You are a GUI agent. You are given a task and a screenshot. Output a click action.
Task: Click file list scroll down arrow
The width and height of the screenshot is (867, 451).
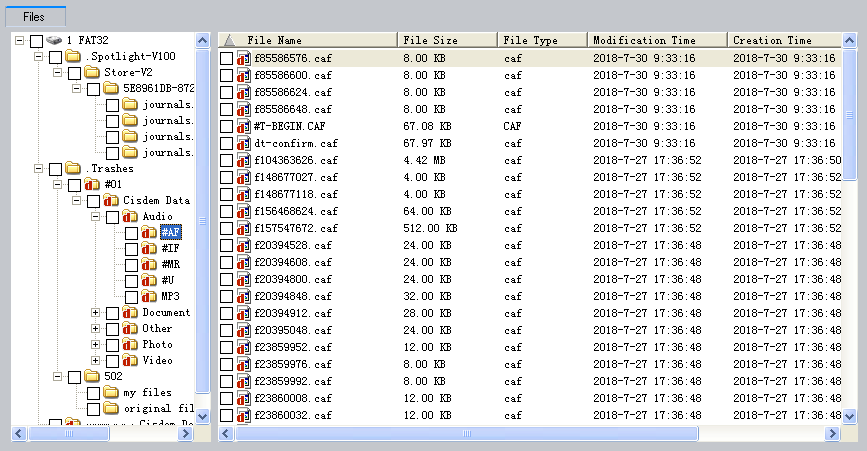(850, 416)
